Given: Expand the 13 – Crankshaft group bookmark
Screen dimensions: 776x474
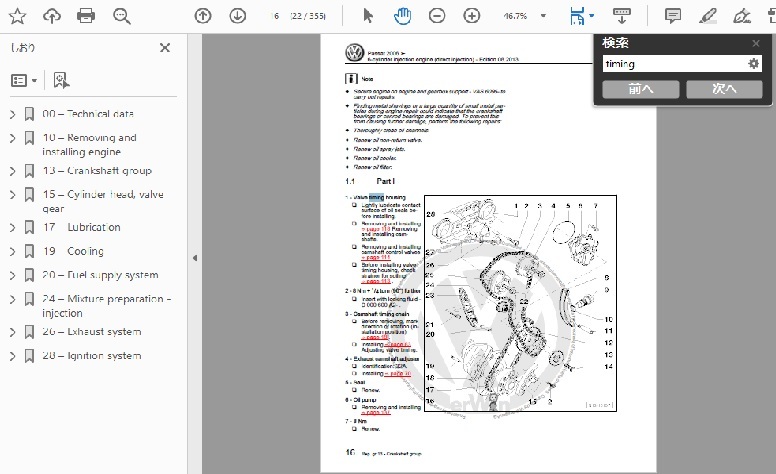Looking at the screenshot, I should 12,171.
